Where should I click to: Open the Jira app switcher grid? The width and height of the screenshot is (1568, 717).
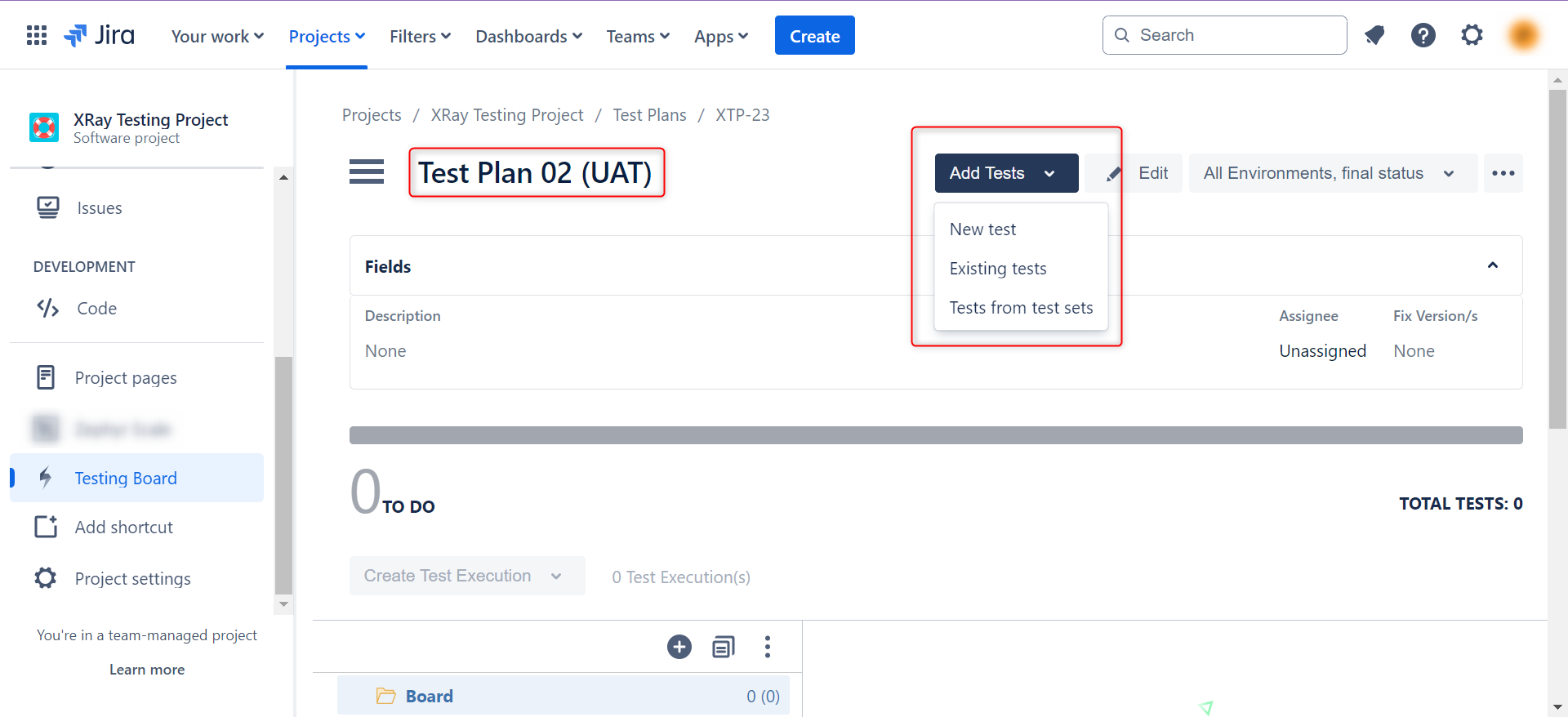click(37, 35)
